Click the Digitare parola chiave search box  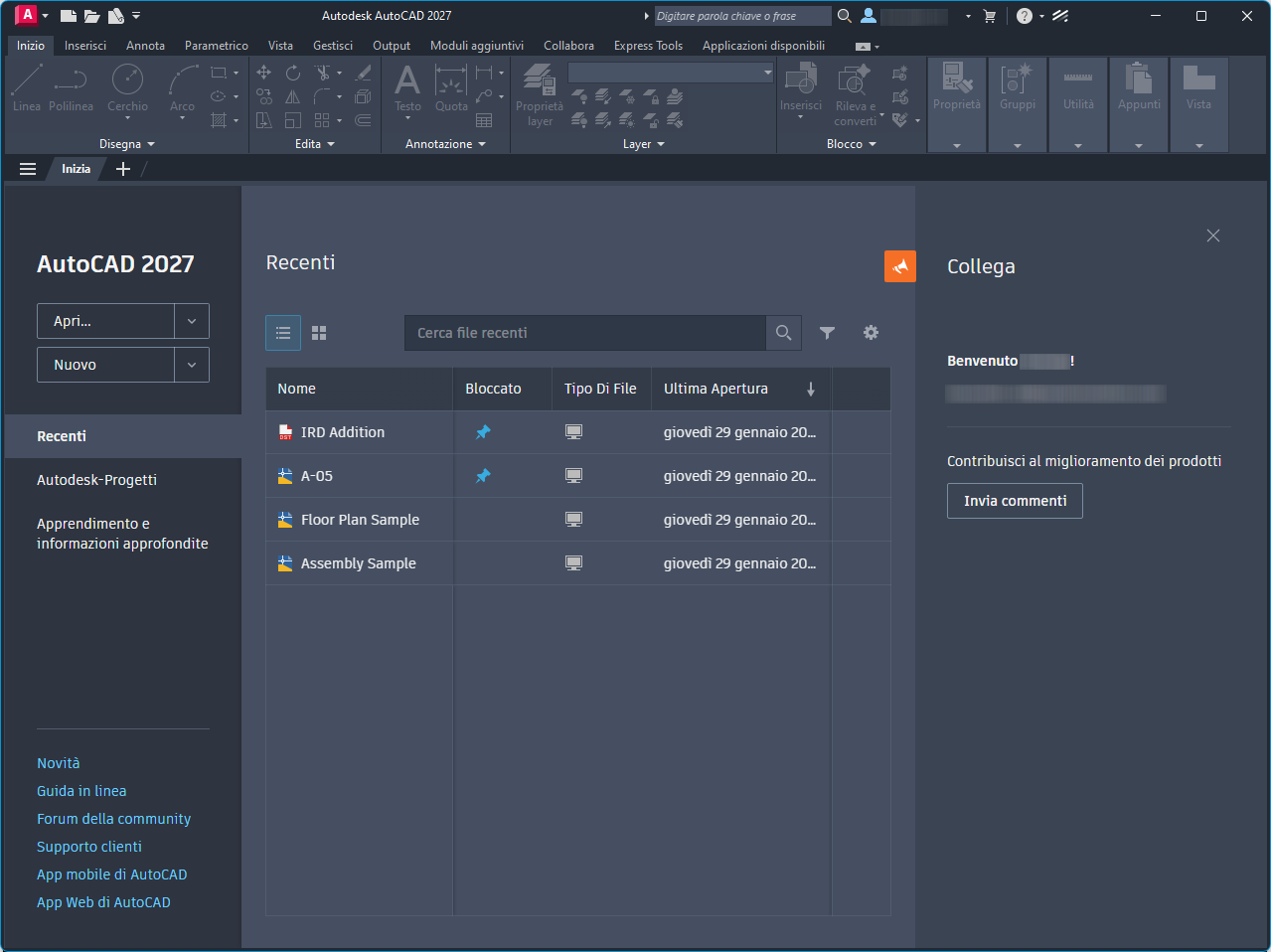tap(742, 16)
